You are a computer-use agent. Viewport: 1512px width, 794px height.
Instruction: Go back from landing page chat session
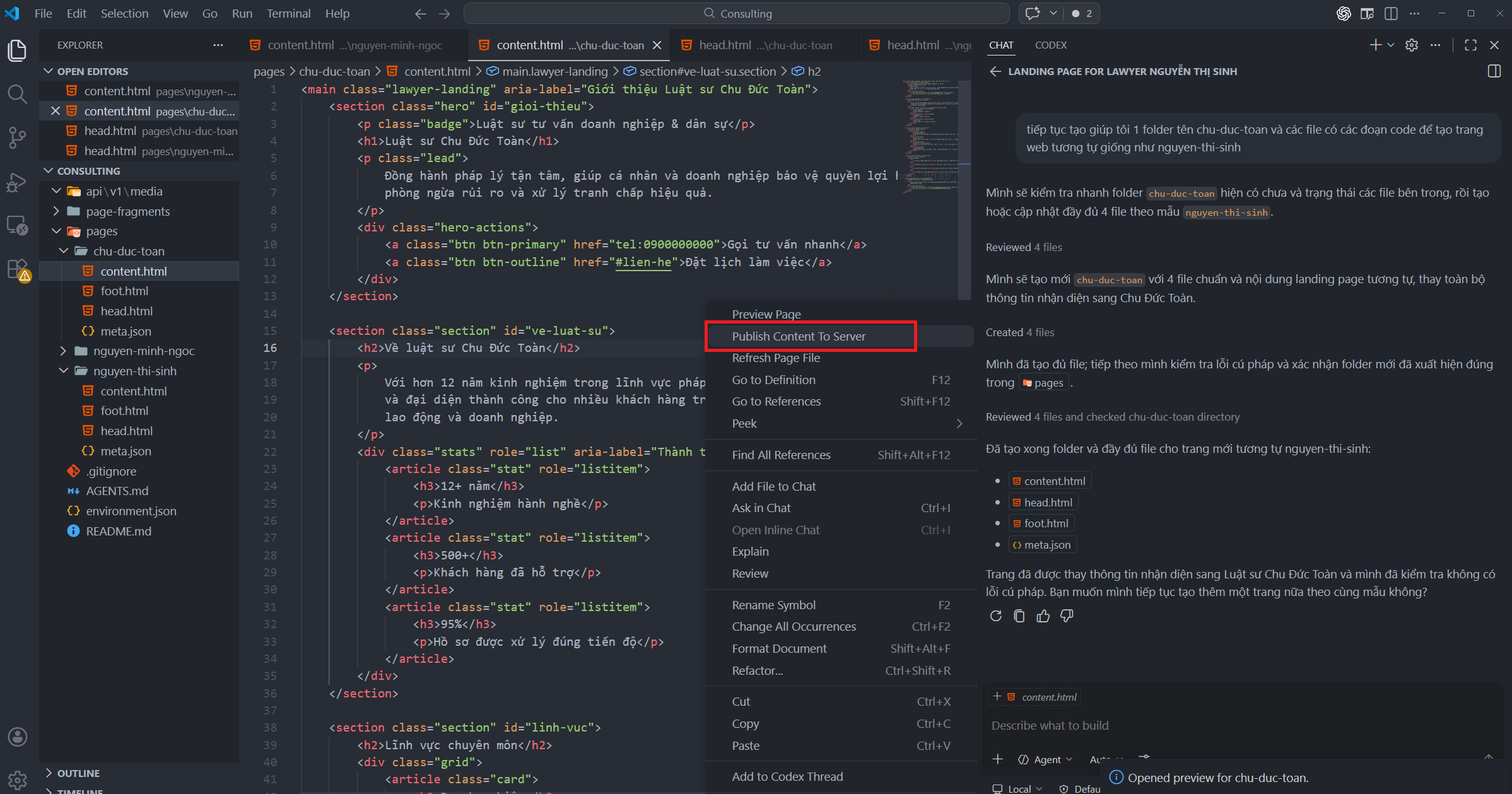pyautogui.click(x=995, y=71)
